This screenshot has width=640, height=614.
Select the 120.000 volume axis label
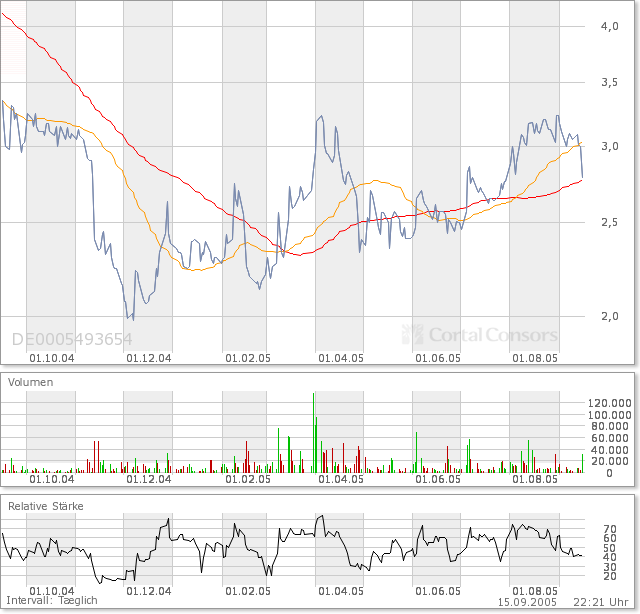[x=609, y=403]
